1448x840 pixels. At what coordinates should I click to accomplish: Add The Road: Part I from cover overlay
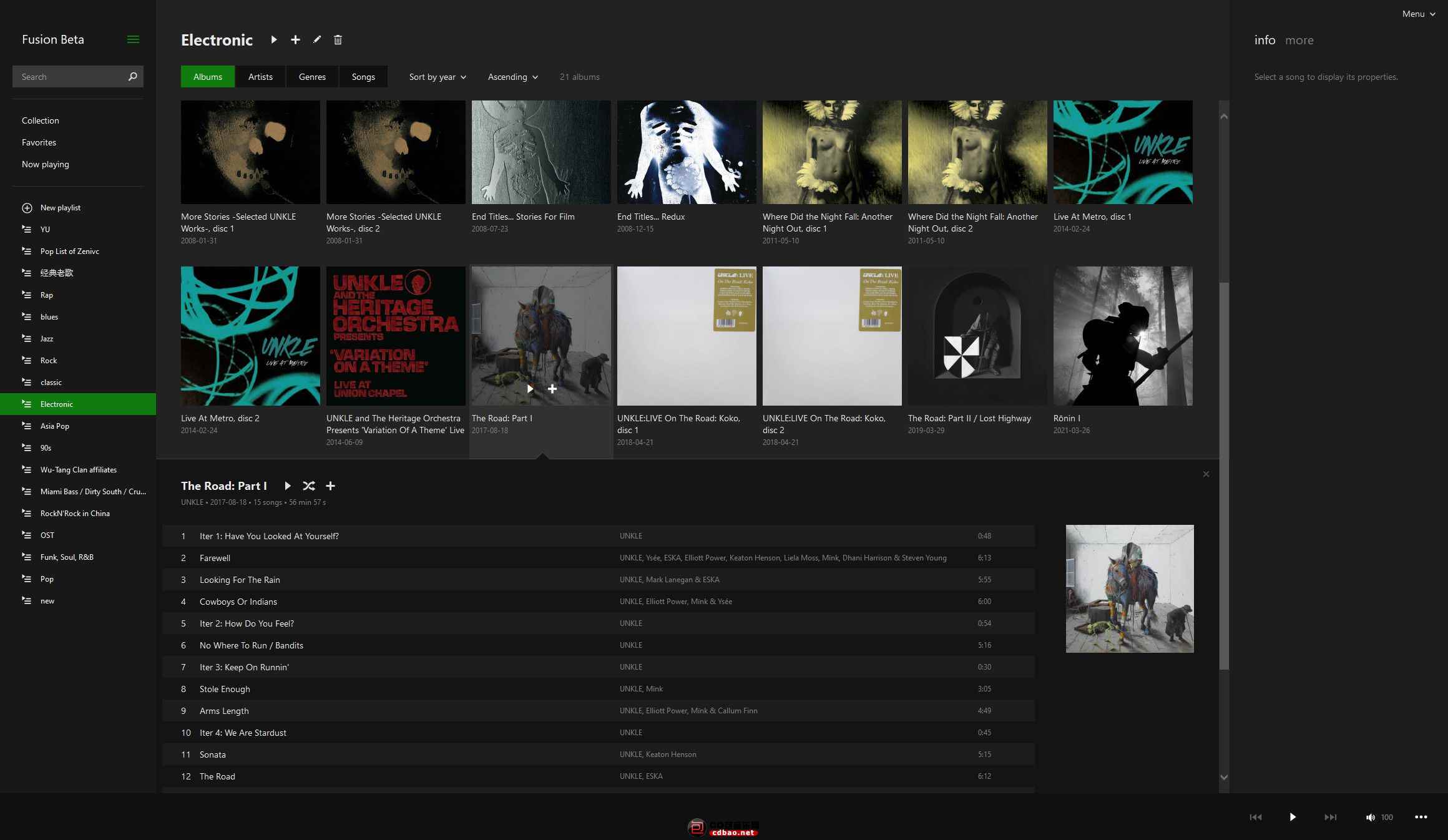pos(552,389)
